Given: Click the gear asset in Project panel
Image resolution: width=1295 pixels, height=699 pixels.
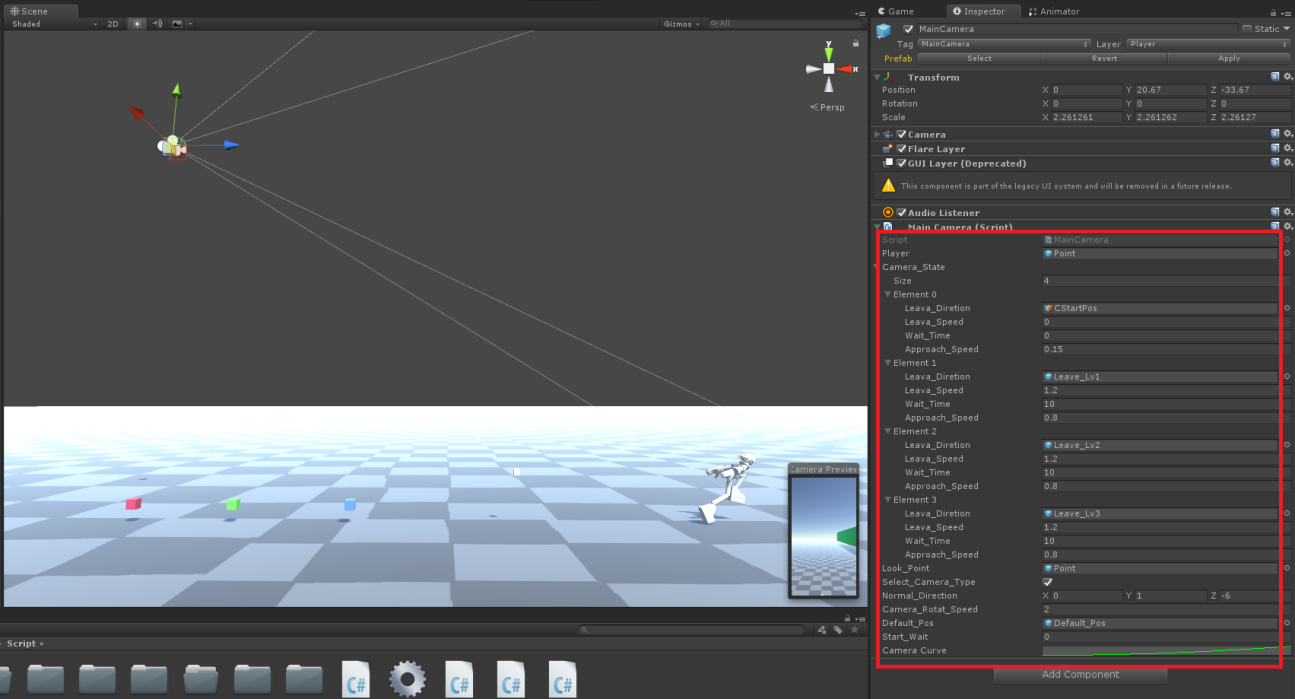Looking at the screenshot, I should (407, 678).
